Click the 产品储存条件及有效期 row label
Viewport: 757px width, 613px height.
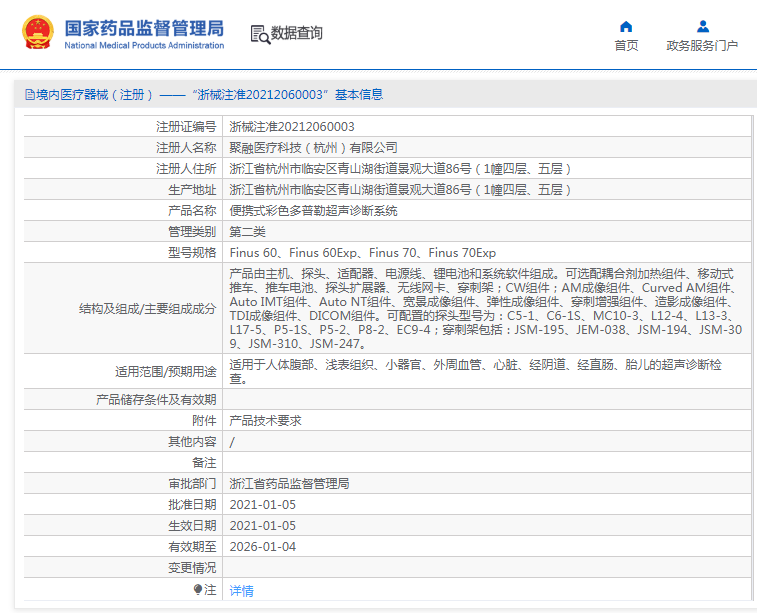click(156, 400)
